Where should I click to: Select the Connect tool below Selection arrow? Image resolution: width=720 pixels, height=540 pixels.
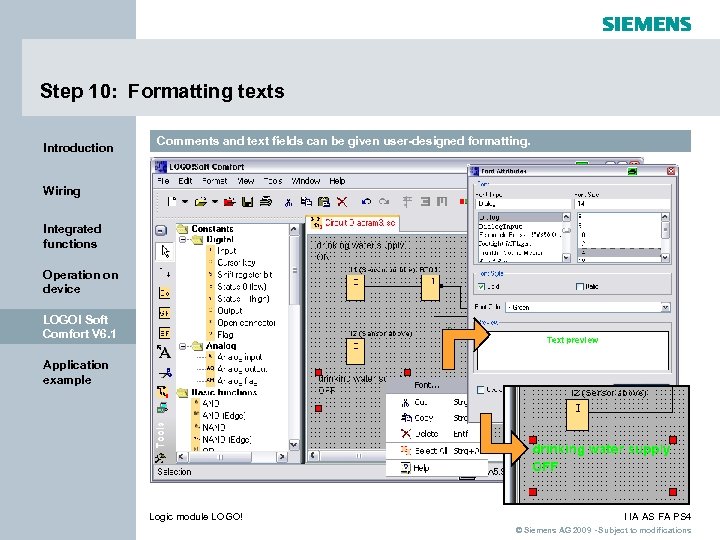pos(165,271)
